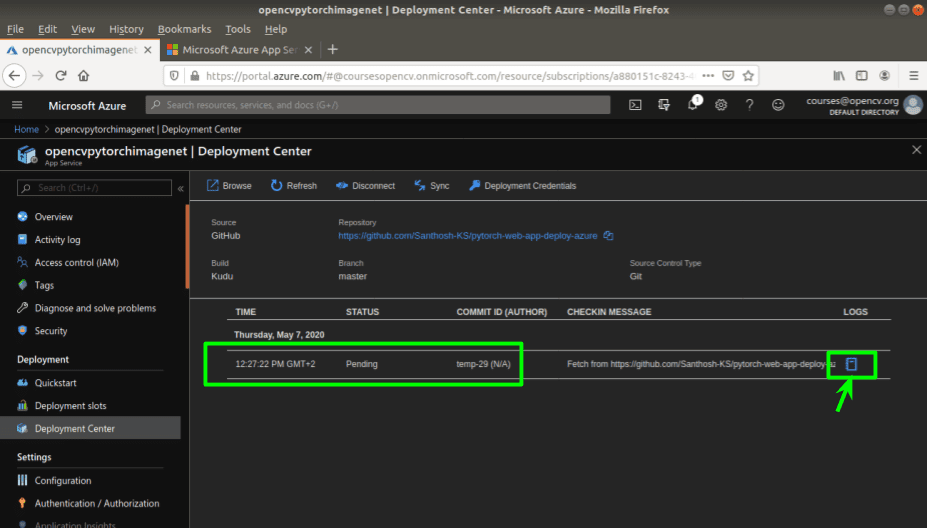This screenshot has height=528, width=927.
Task: Refresh the deployment list
Action: coord(294,186)
